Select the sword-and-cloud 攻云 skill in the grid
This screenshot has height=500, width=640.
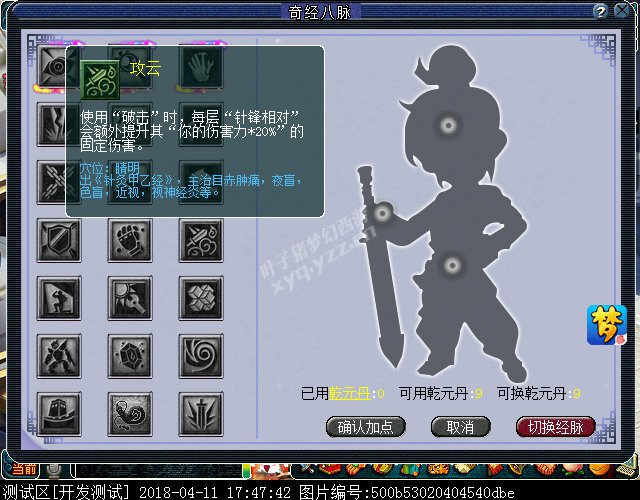[x=201, y=240]
